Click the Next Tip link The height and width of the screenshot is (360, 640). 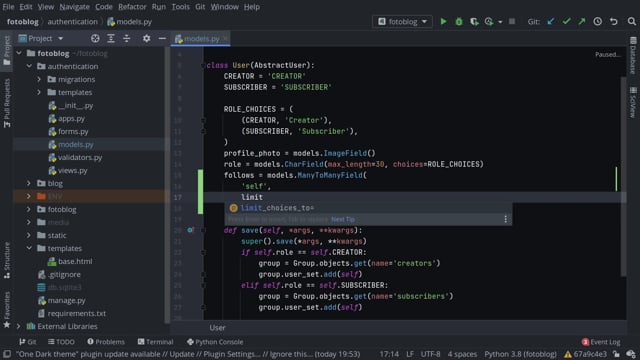coord(342,219)
